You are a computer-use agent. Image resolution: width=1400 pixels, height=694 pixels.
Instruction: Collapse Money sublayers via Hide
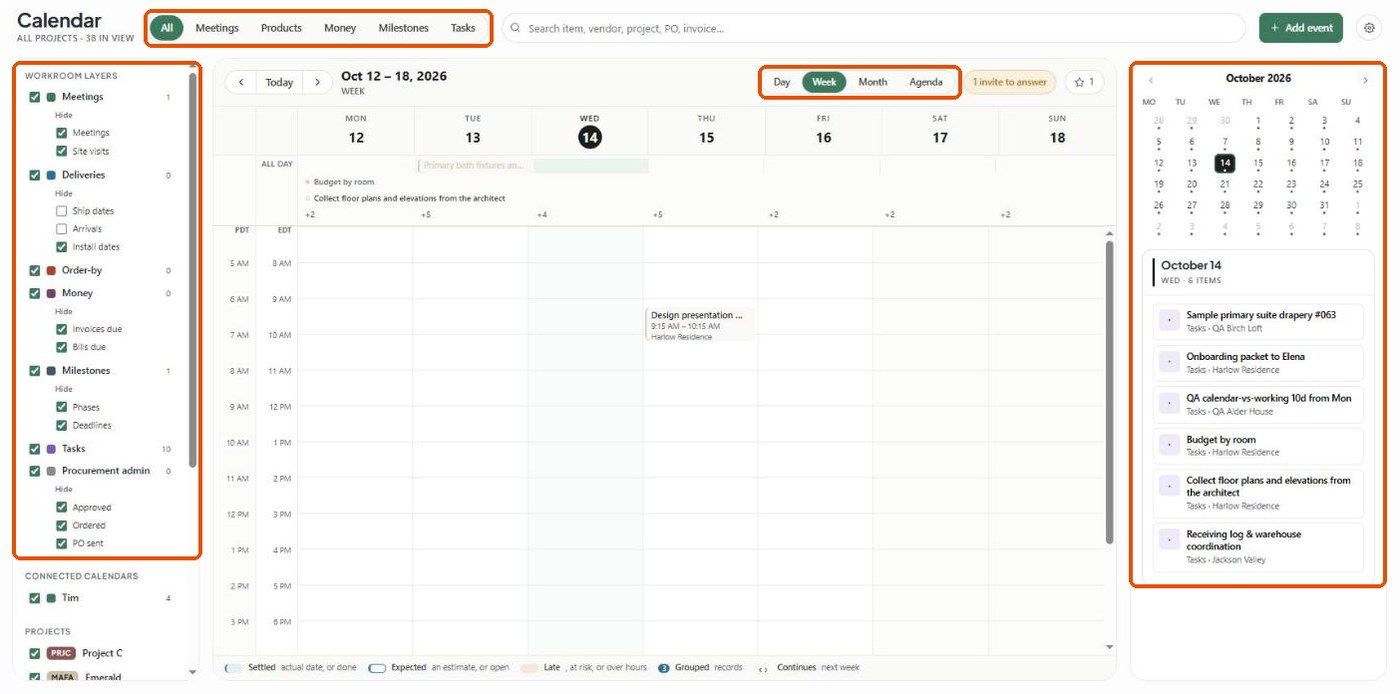63,311
